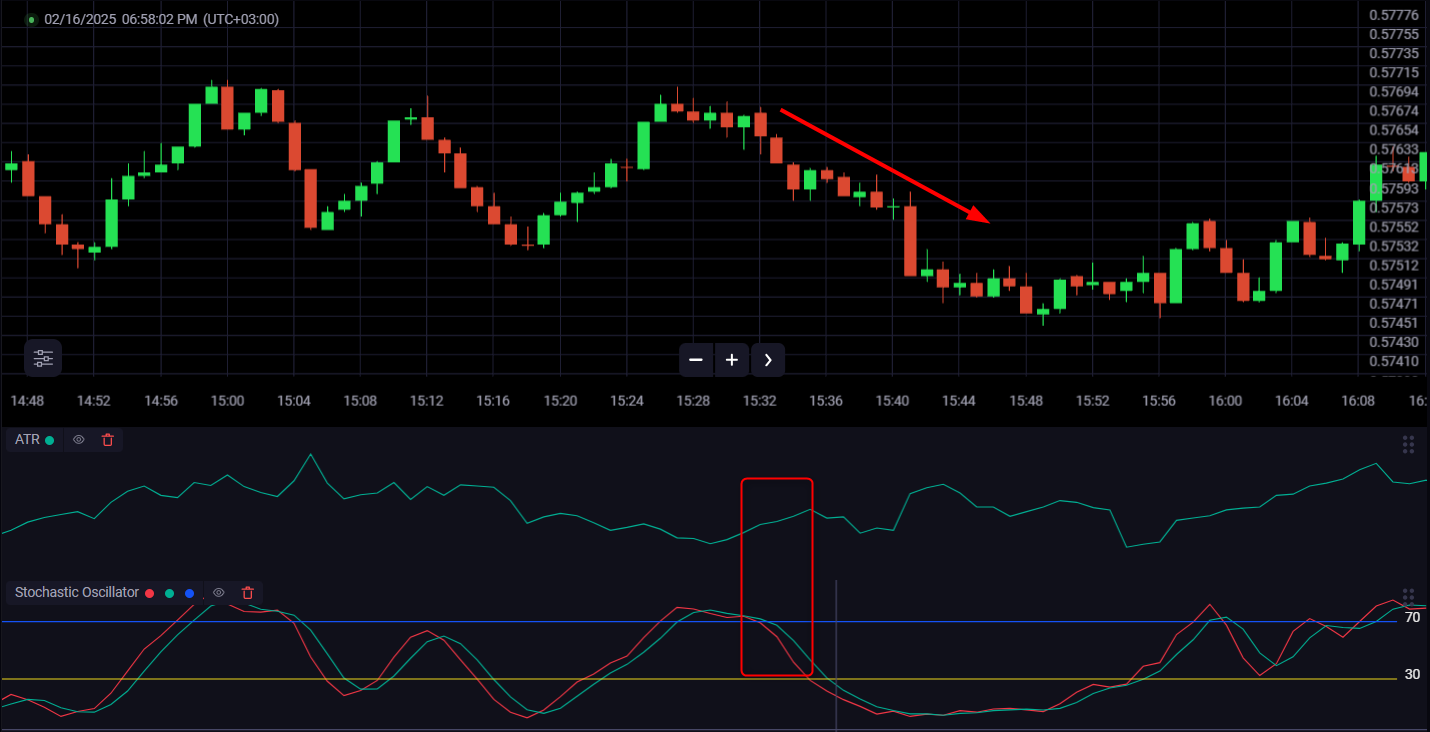Open the Stochastic green line color dot
This screenshot has height=732, width=1430.
169,594
